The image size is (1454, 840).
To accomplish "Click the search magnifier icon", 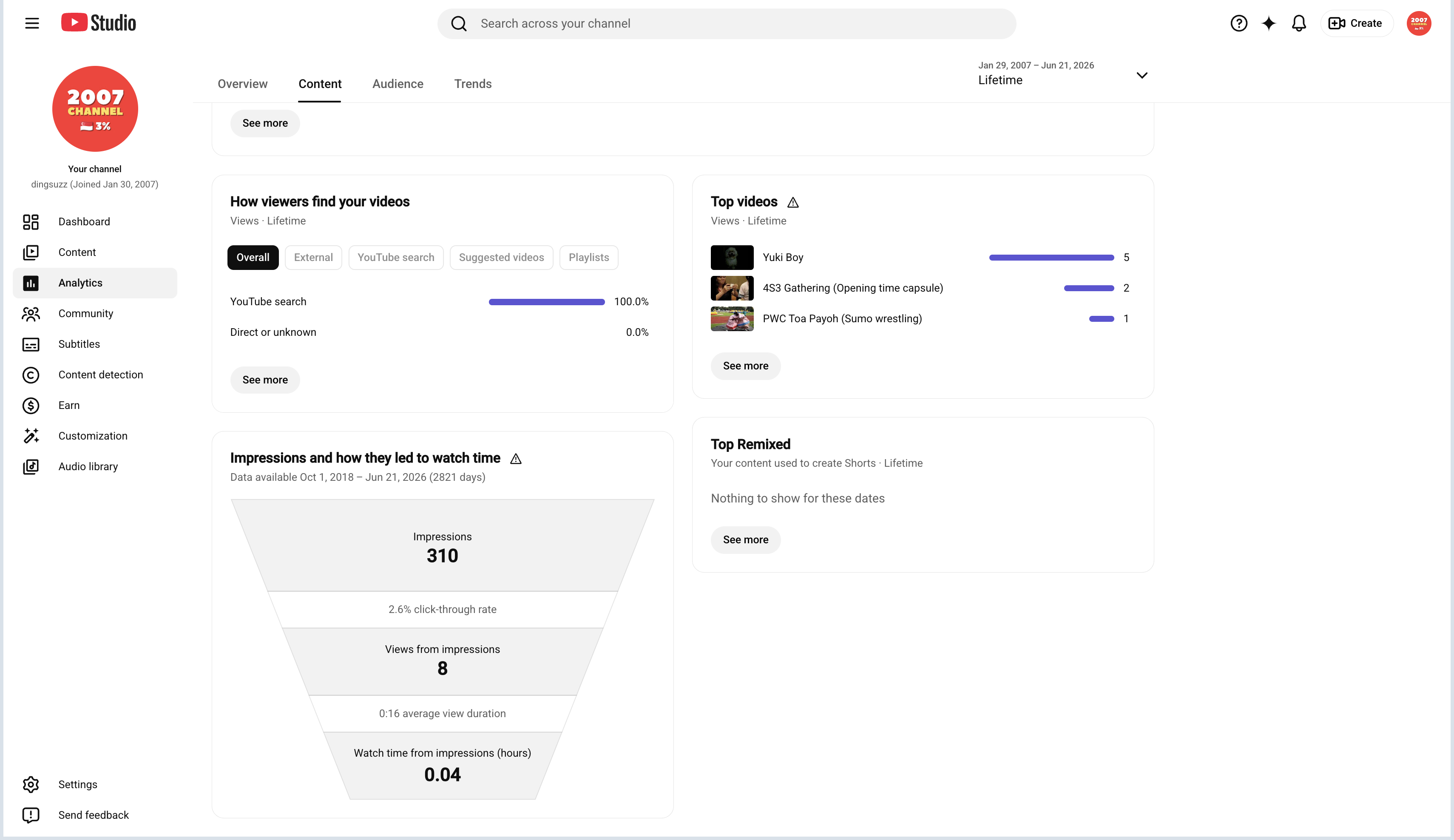I will 459,24.
